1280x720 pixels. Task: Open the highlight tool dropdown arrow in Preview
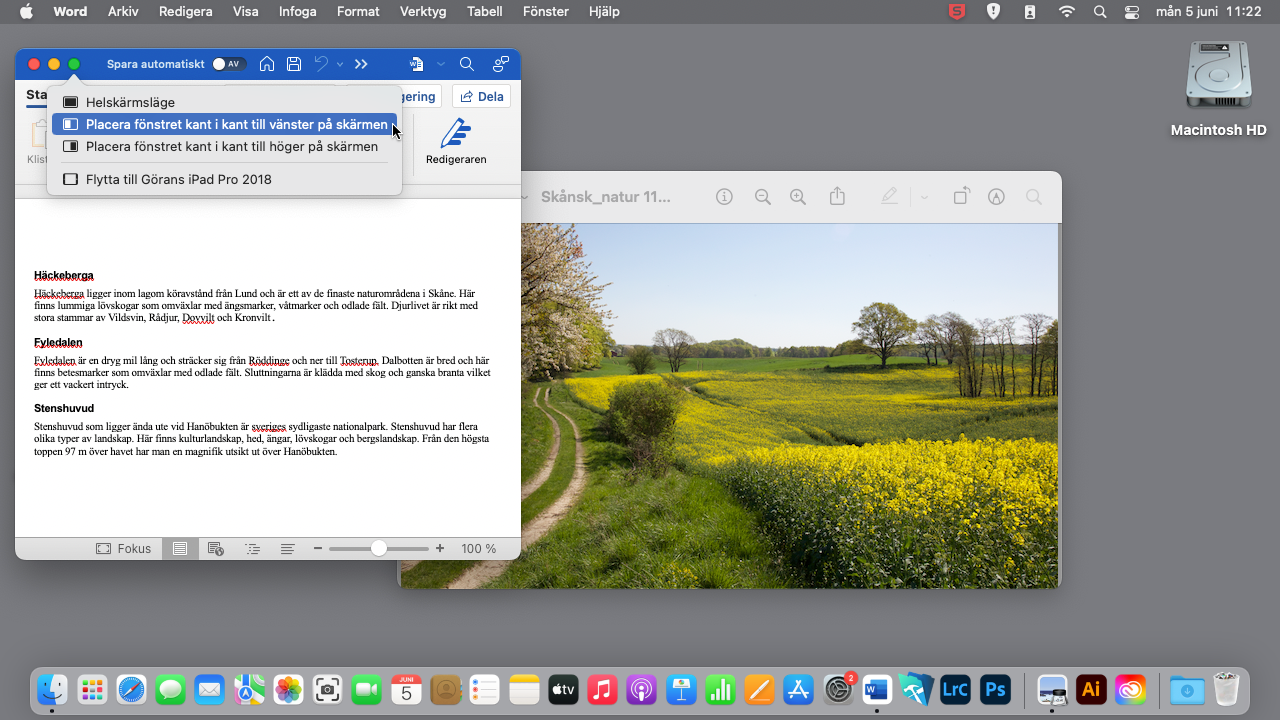(924, 197)
